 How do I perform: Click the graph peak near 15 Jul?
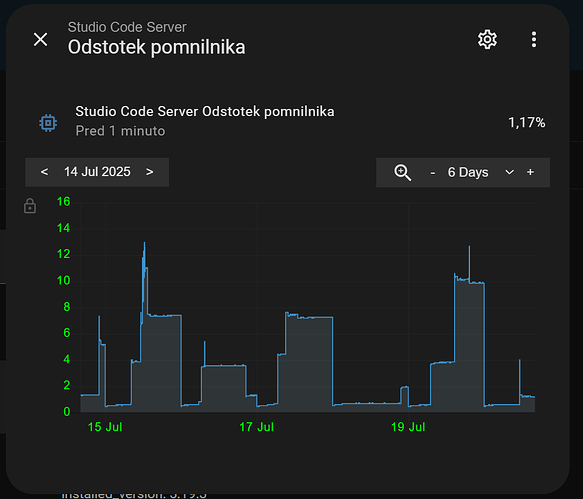tap(144, 243)
